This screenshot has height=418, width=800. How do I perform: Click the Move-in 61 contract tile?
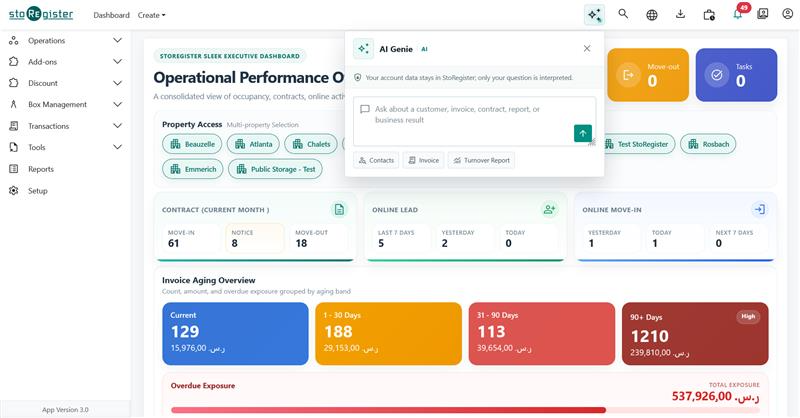click(191, 238)
